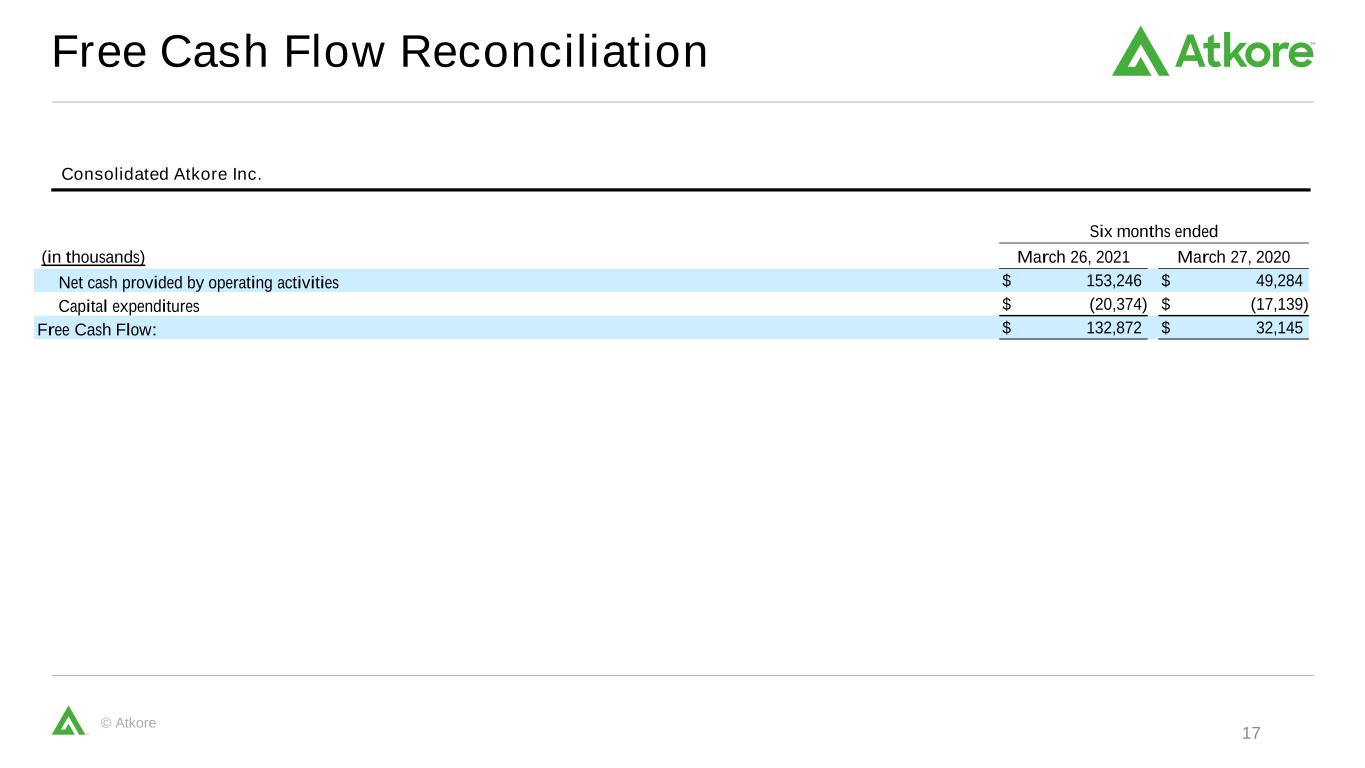Click Net cash provided by operating activities
This screenshot has width=1365, height=768.
[x=199, y=282]
